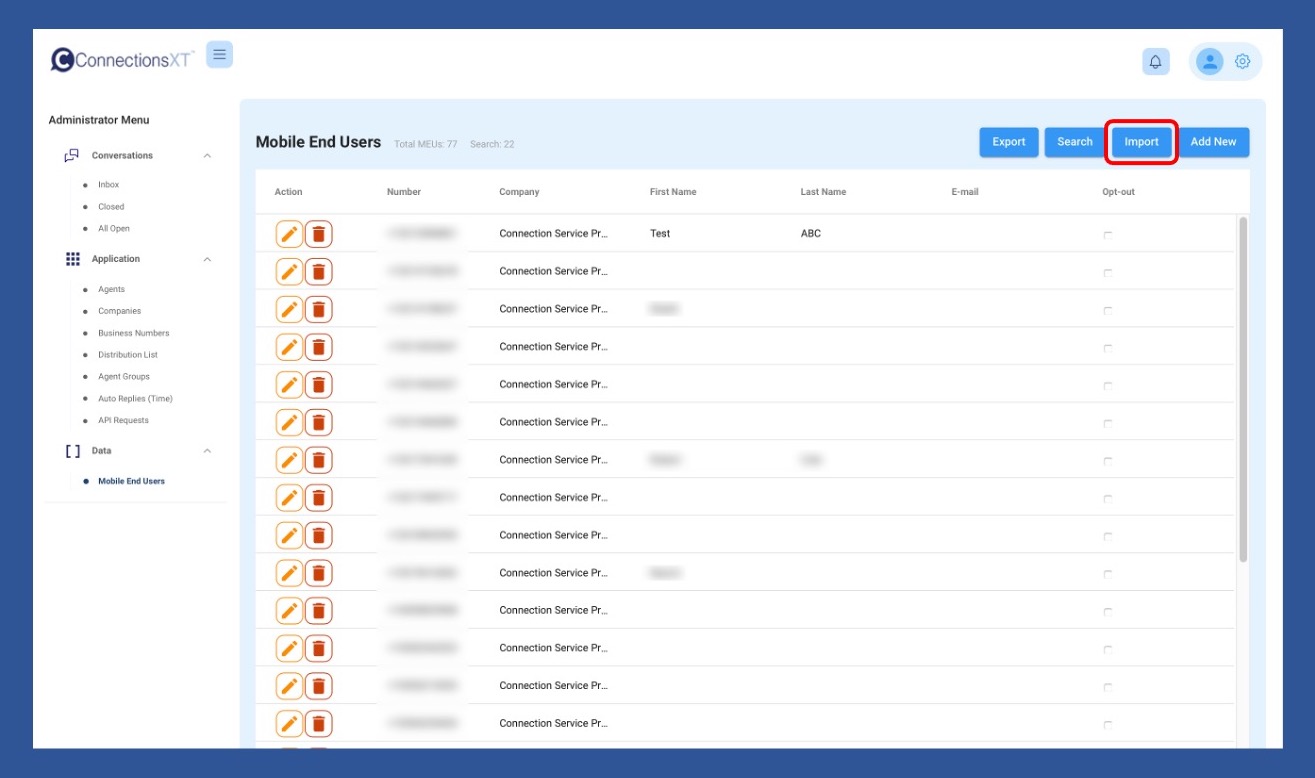
Task: Check the opt-out box in third row
Action: [1107, 311]
